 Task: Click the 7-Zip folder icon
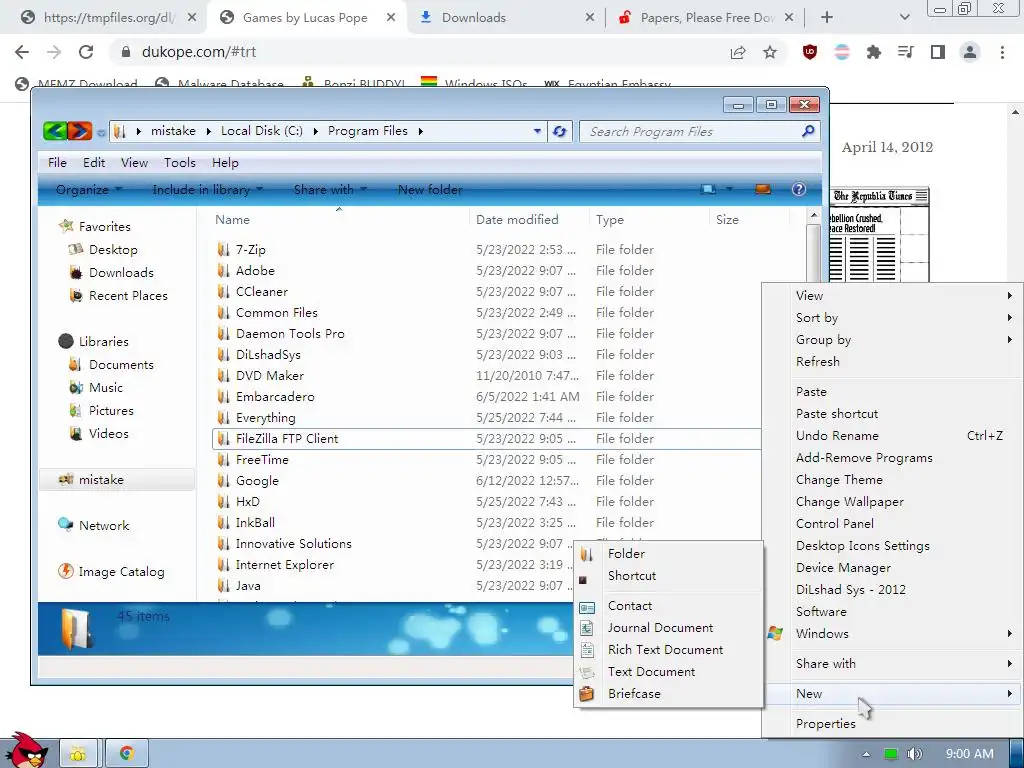(x=223, y=249)
